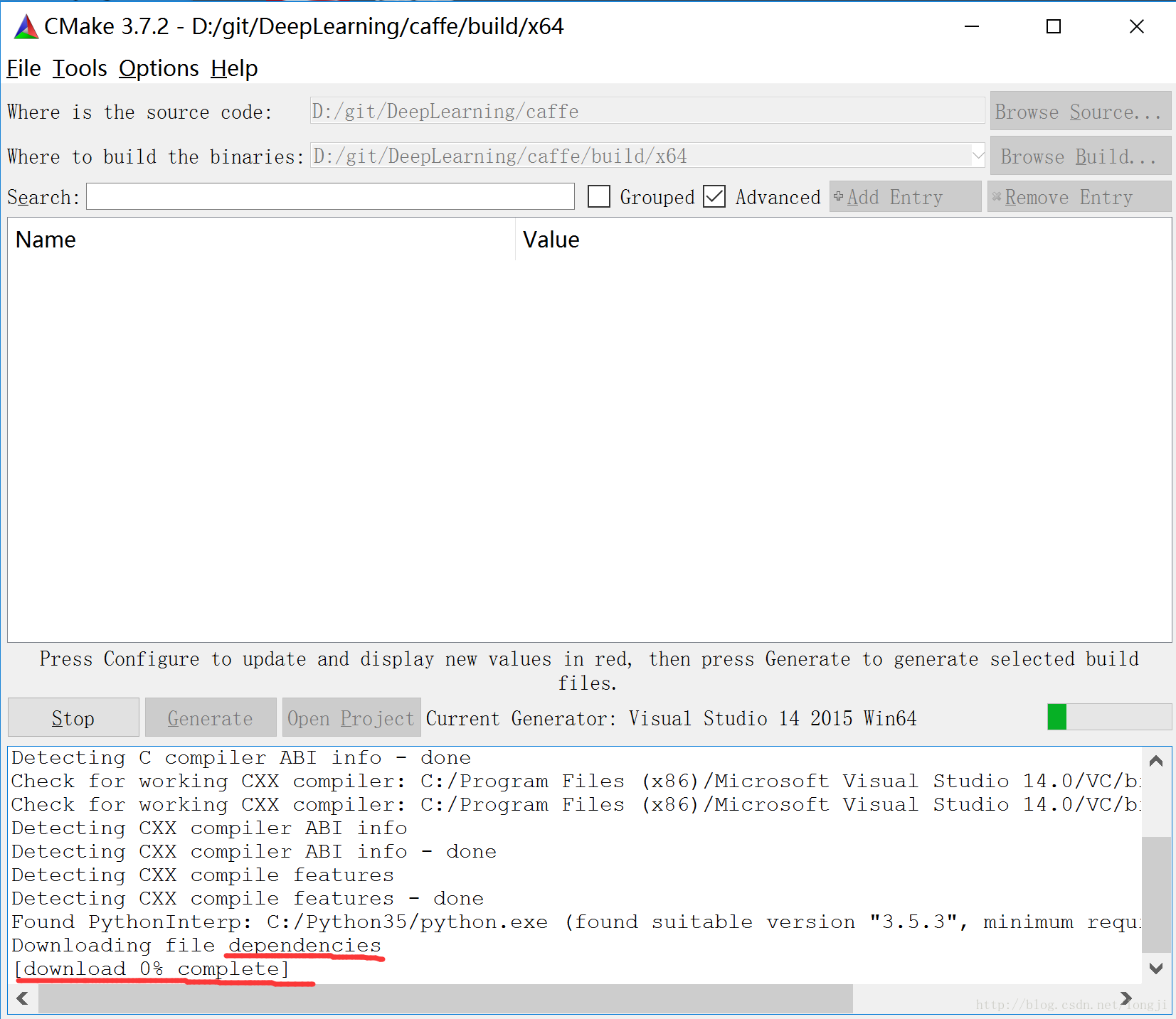Select the 'Downloading file dependencies' log line
This screenshot has width=1176, height=1019.
click(x=196, y=945)
